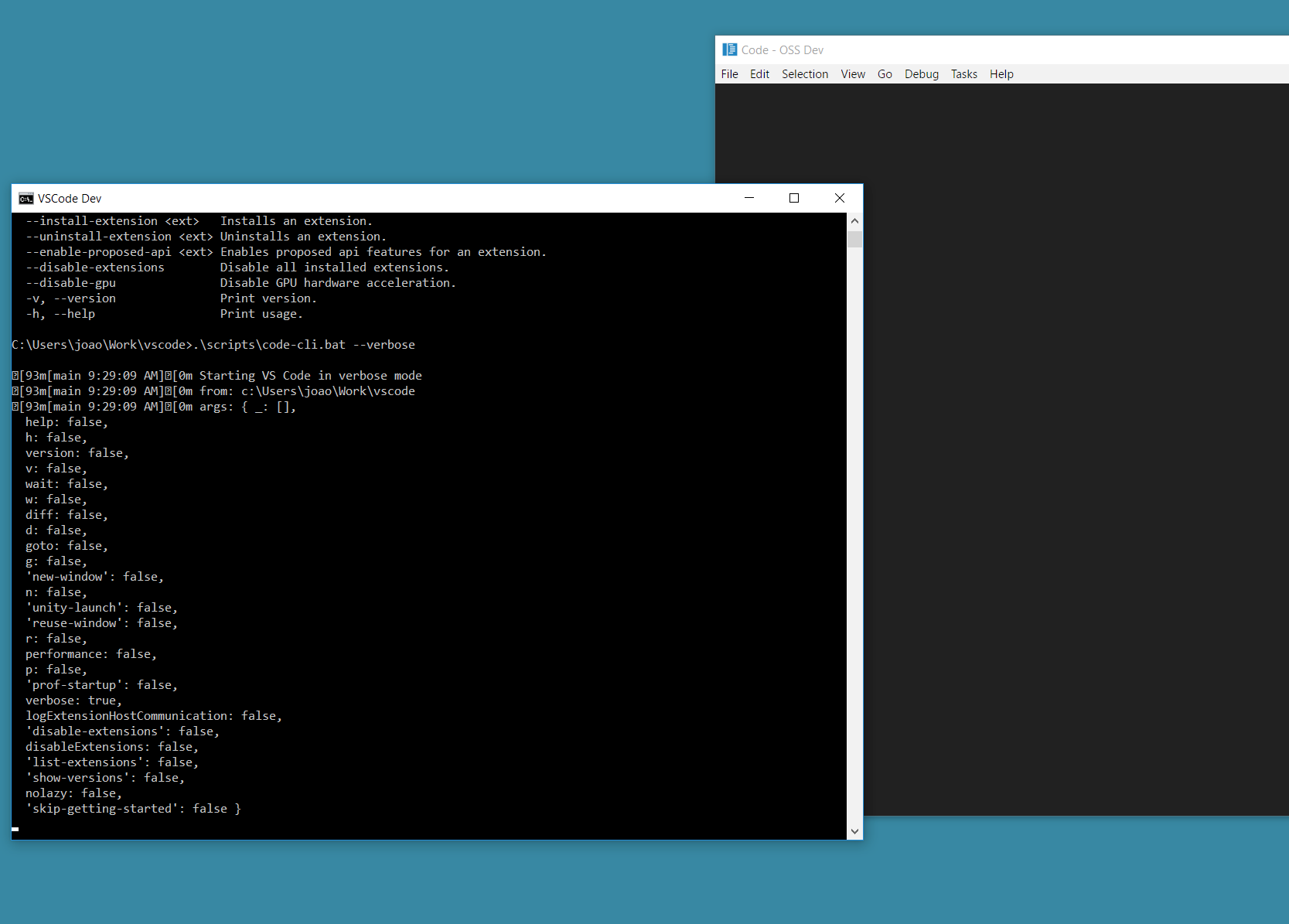
Task: Click the blinking cursor line in the terminal
Action: pos(15,829)
